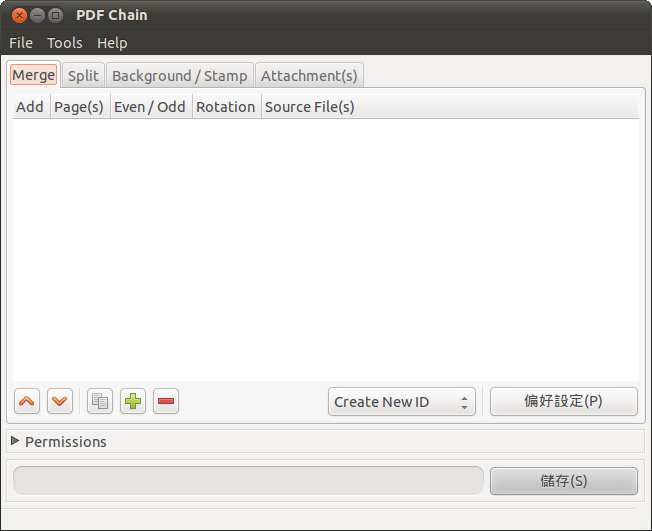
Task: Add a file with the green plus icon
Action: (133, 402)
